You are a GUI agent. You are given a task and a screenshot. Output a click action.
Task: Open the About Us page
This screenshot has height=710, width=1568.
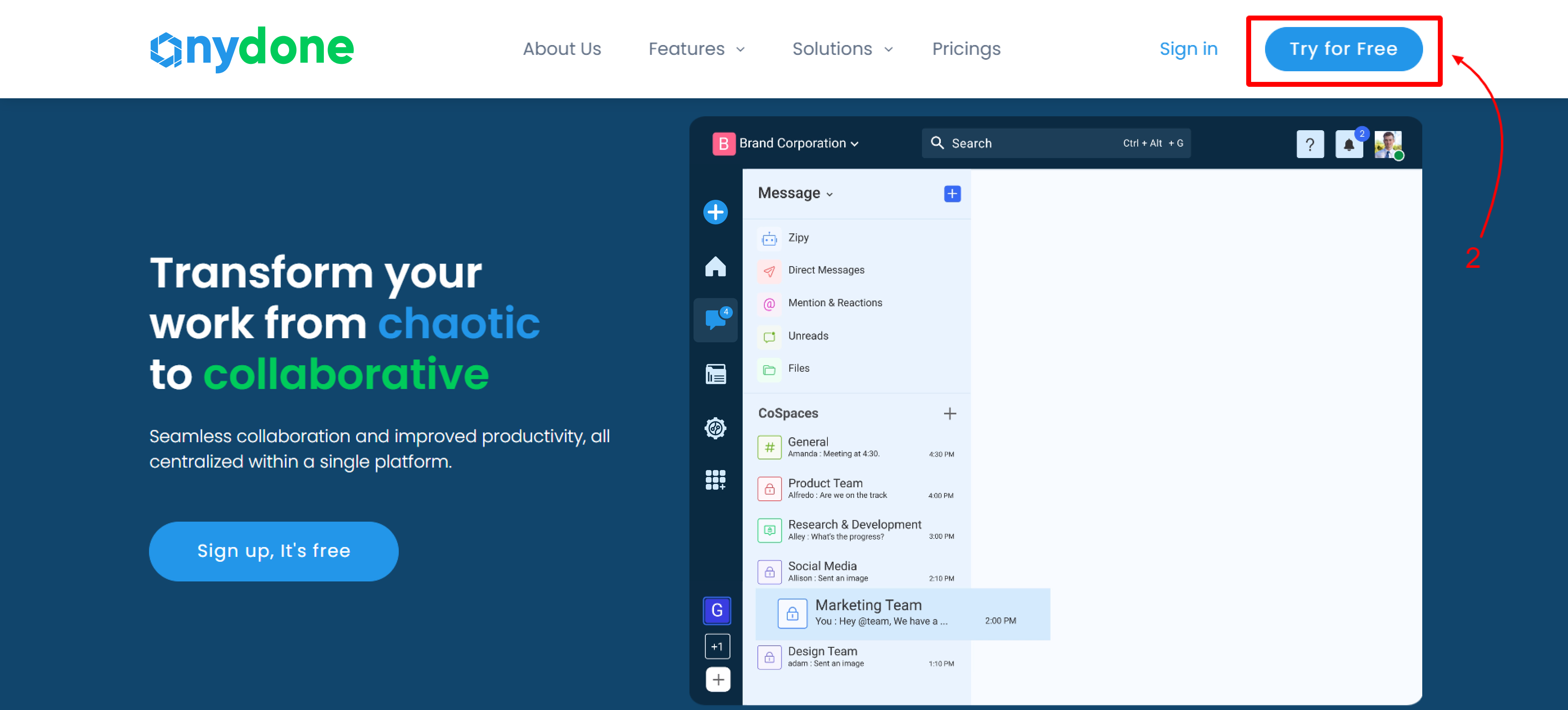[561, 49]
